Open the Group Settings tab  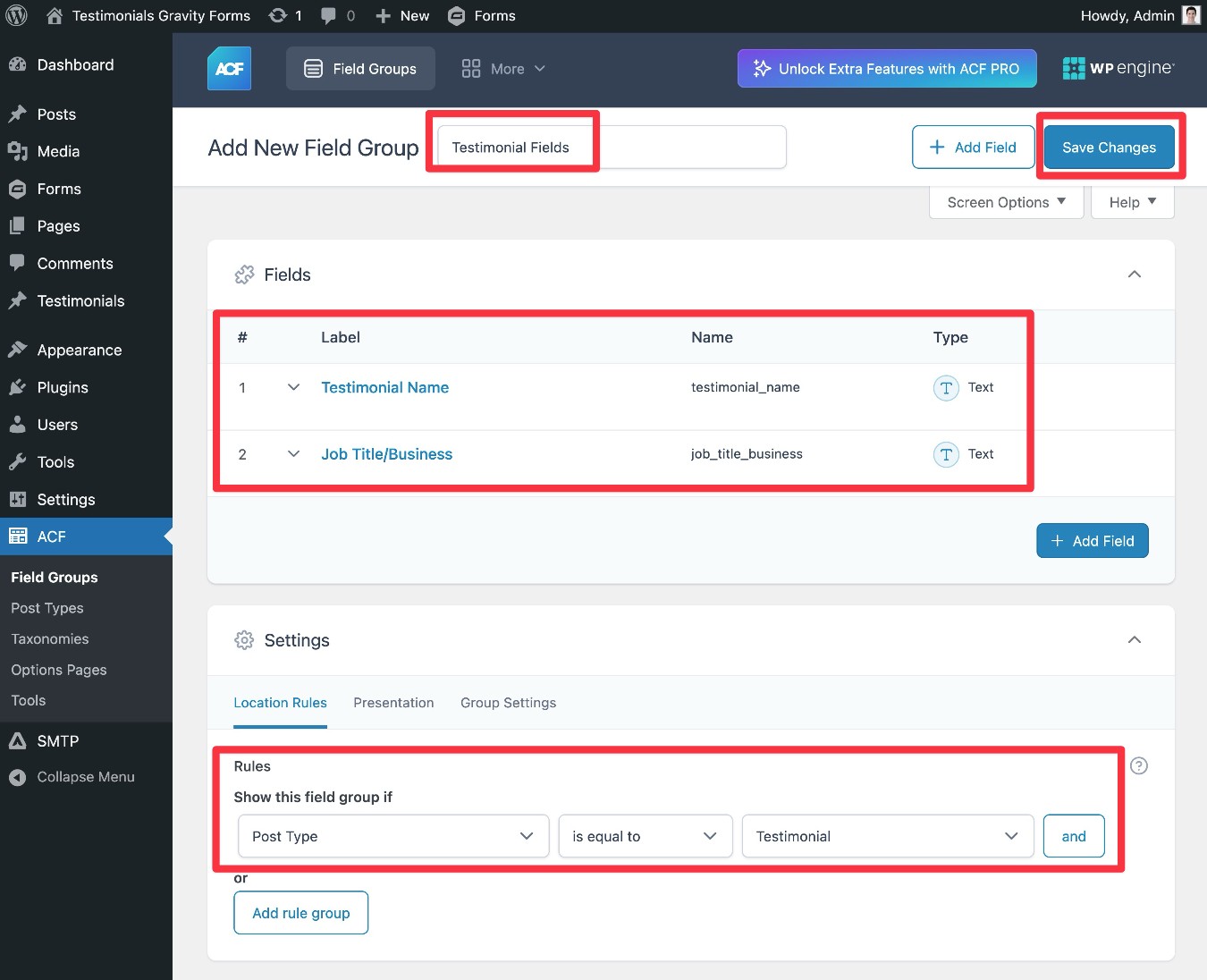pos(508,703)
